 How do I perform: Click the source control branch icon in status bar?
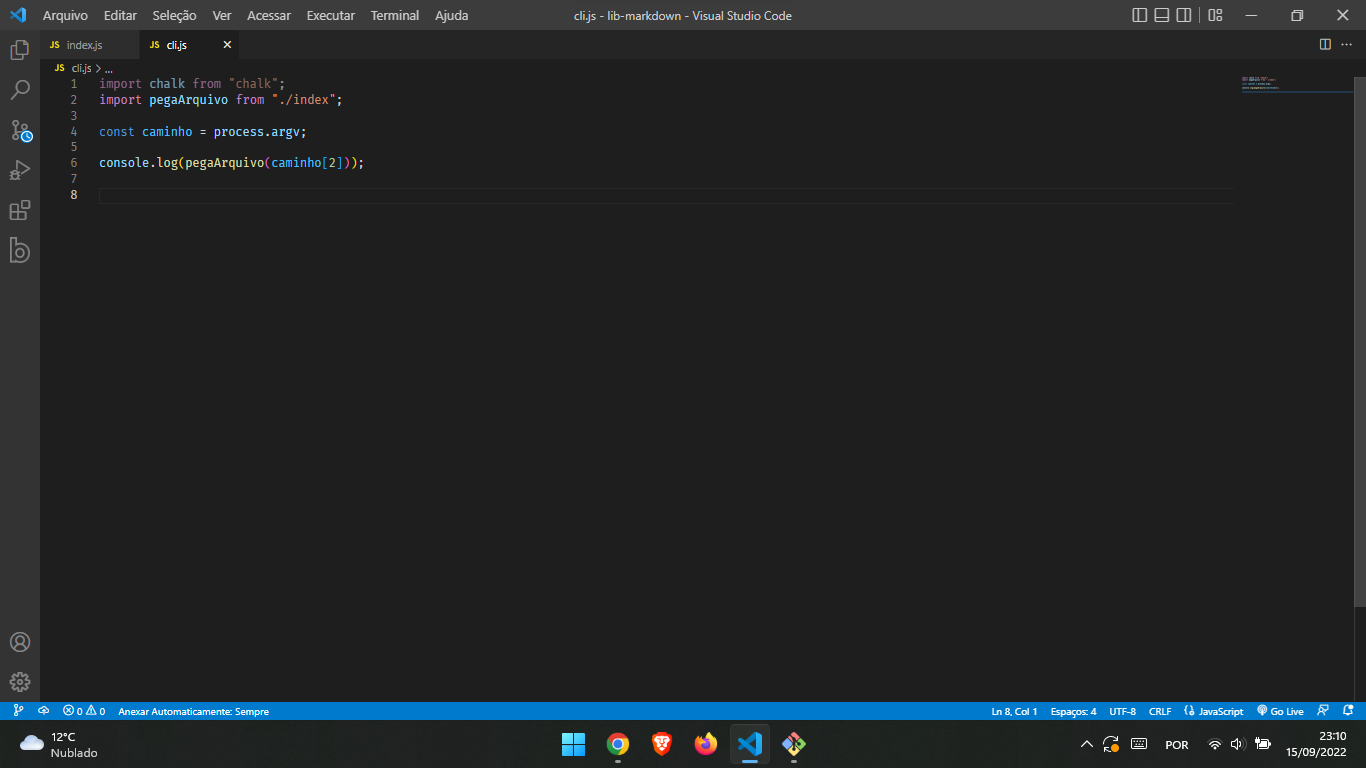click(x=18, y=711)
